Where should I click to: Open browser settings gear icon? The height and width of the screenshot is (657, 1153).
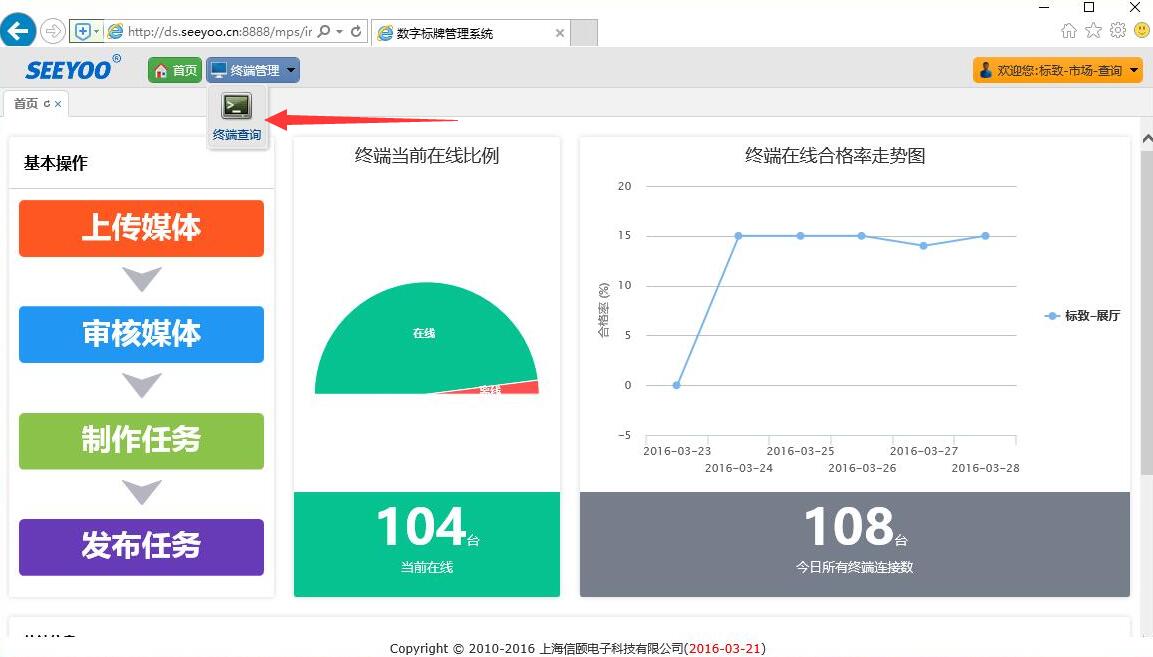(1117, 31)
